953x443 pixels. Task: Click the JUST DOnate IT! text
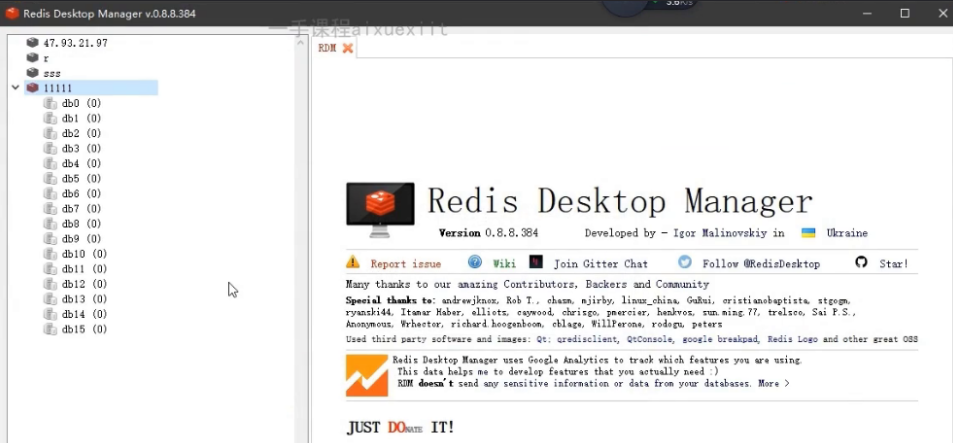[401, 427]
